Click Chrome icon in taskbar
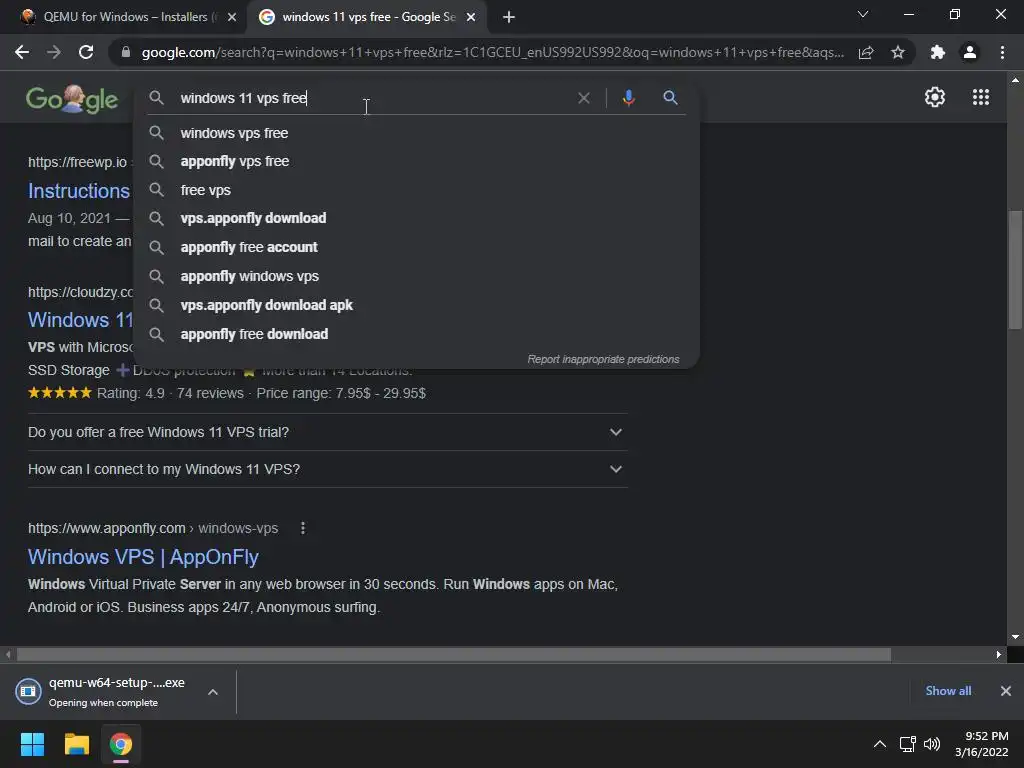 click(x=121, y=744)
